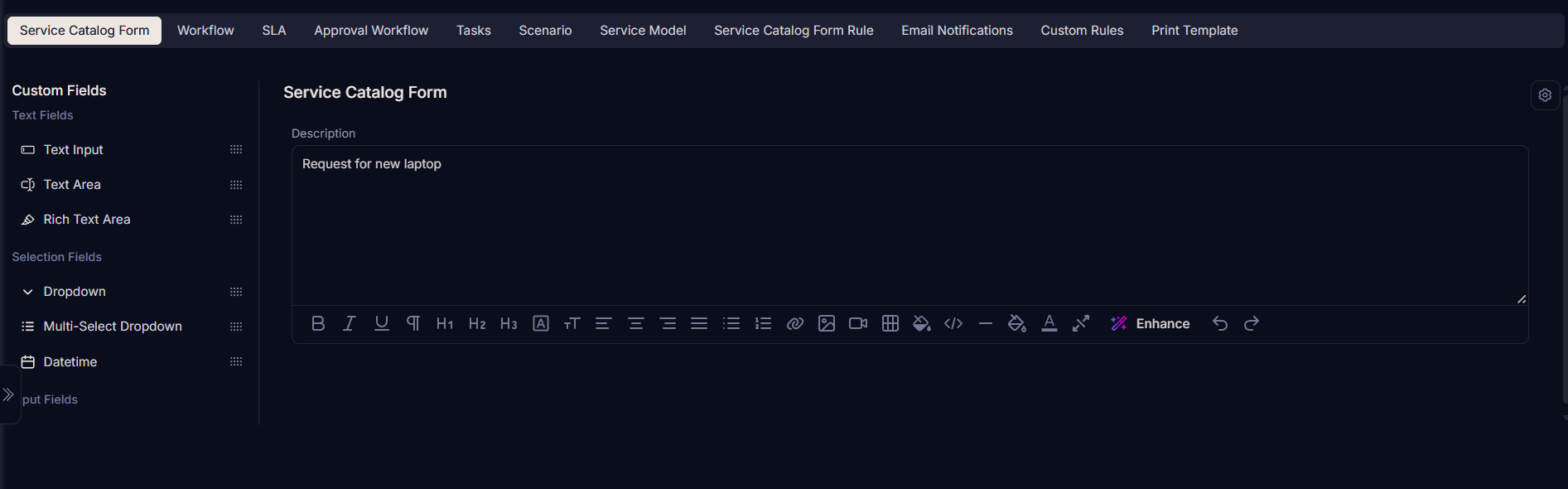The width and height of the screenshot is (1568, 489).
Task: Undo the last edit
Action: pos(1220,323)
